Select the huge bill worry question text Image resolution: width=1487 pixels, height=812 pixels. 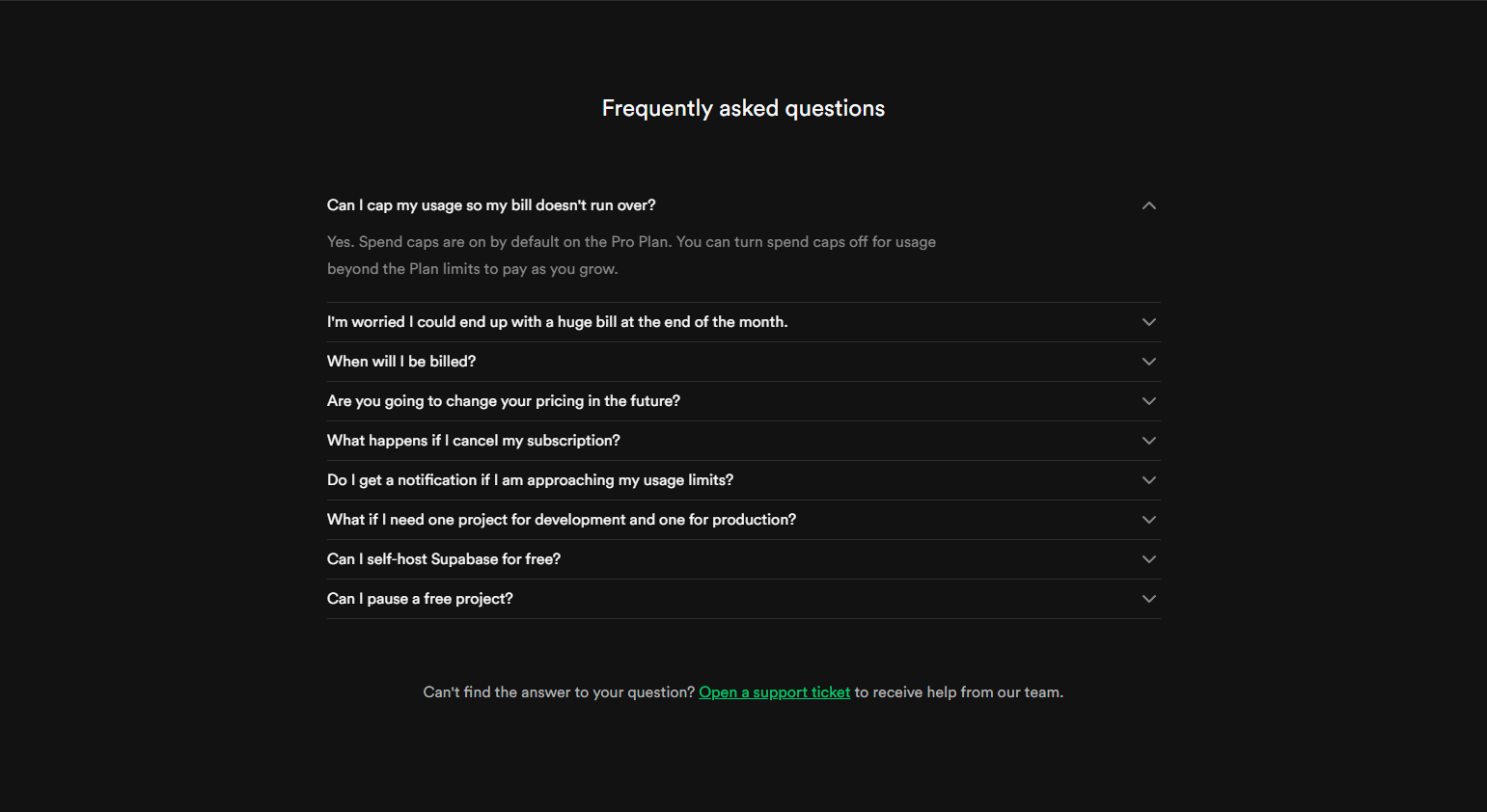click(x=558, y=321)
